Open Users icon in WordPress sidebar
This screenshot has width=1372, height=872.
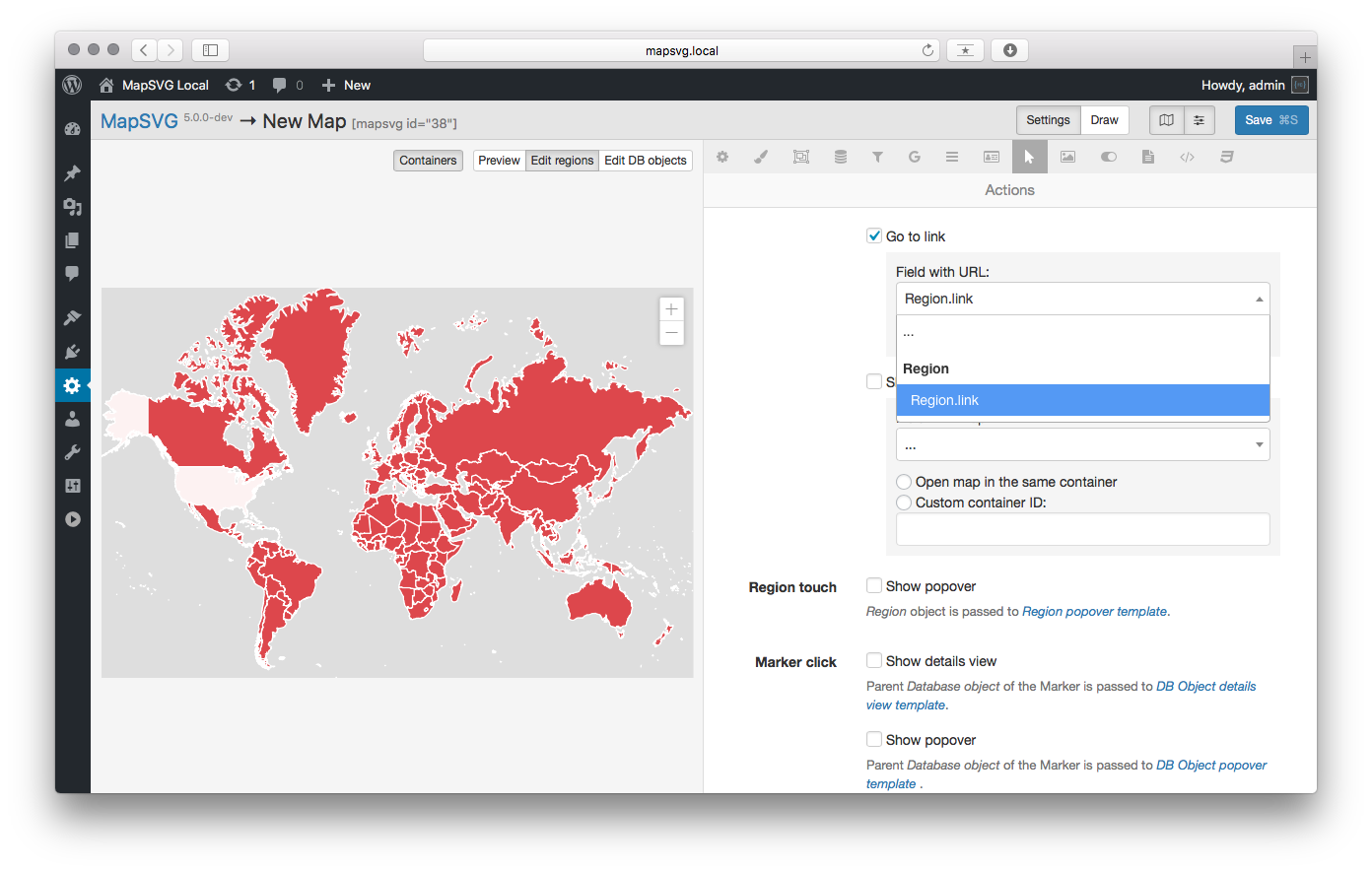(x=72, y=419)
